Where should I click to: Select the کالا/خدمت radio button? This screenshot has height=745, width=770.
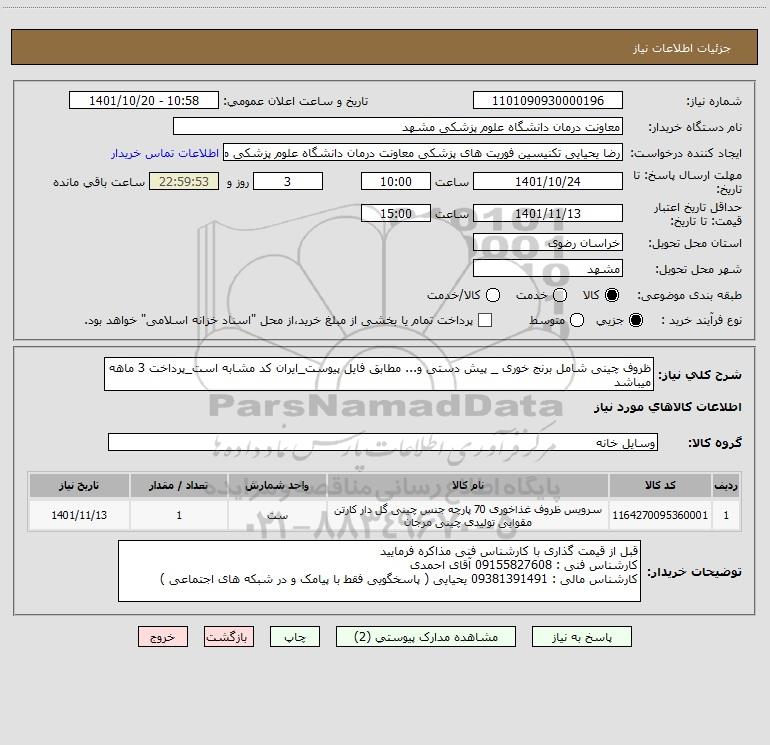pos(493,295)
